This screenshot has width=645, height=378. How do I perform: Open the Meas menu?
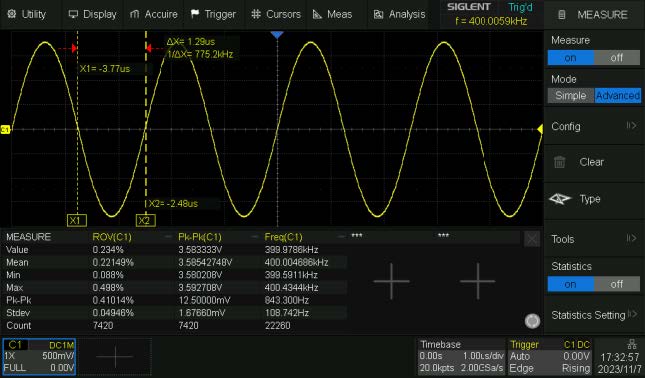point(332,14)
